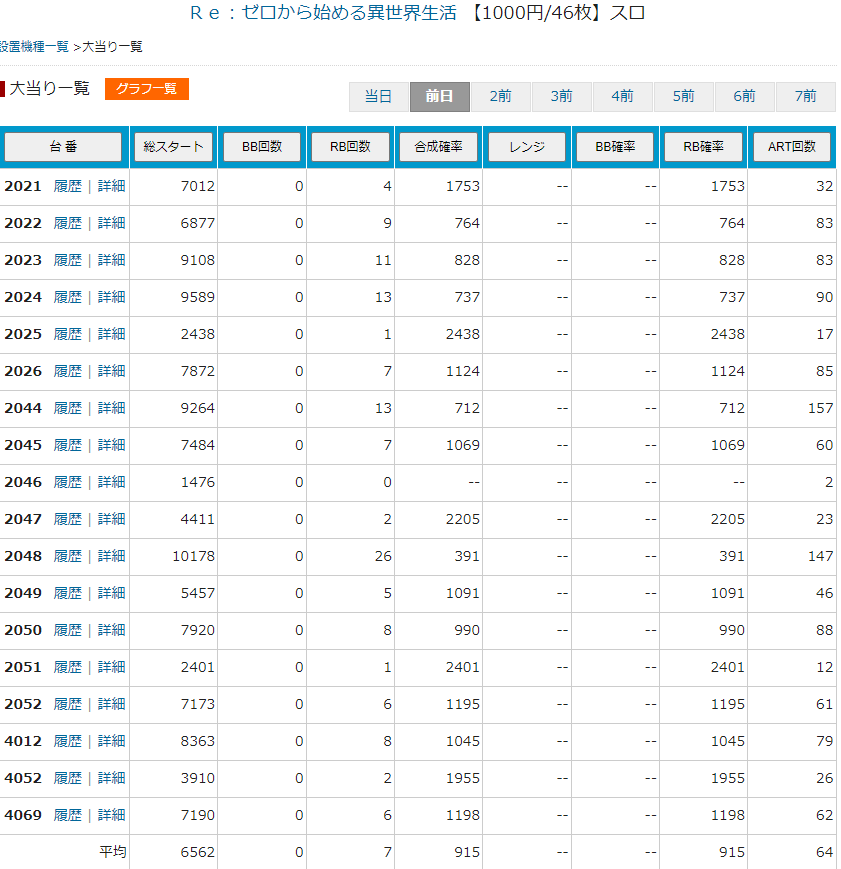
Task: Sort by 総スタート column header
Action: [x=173, y=147]
